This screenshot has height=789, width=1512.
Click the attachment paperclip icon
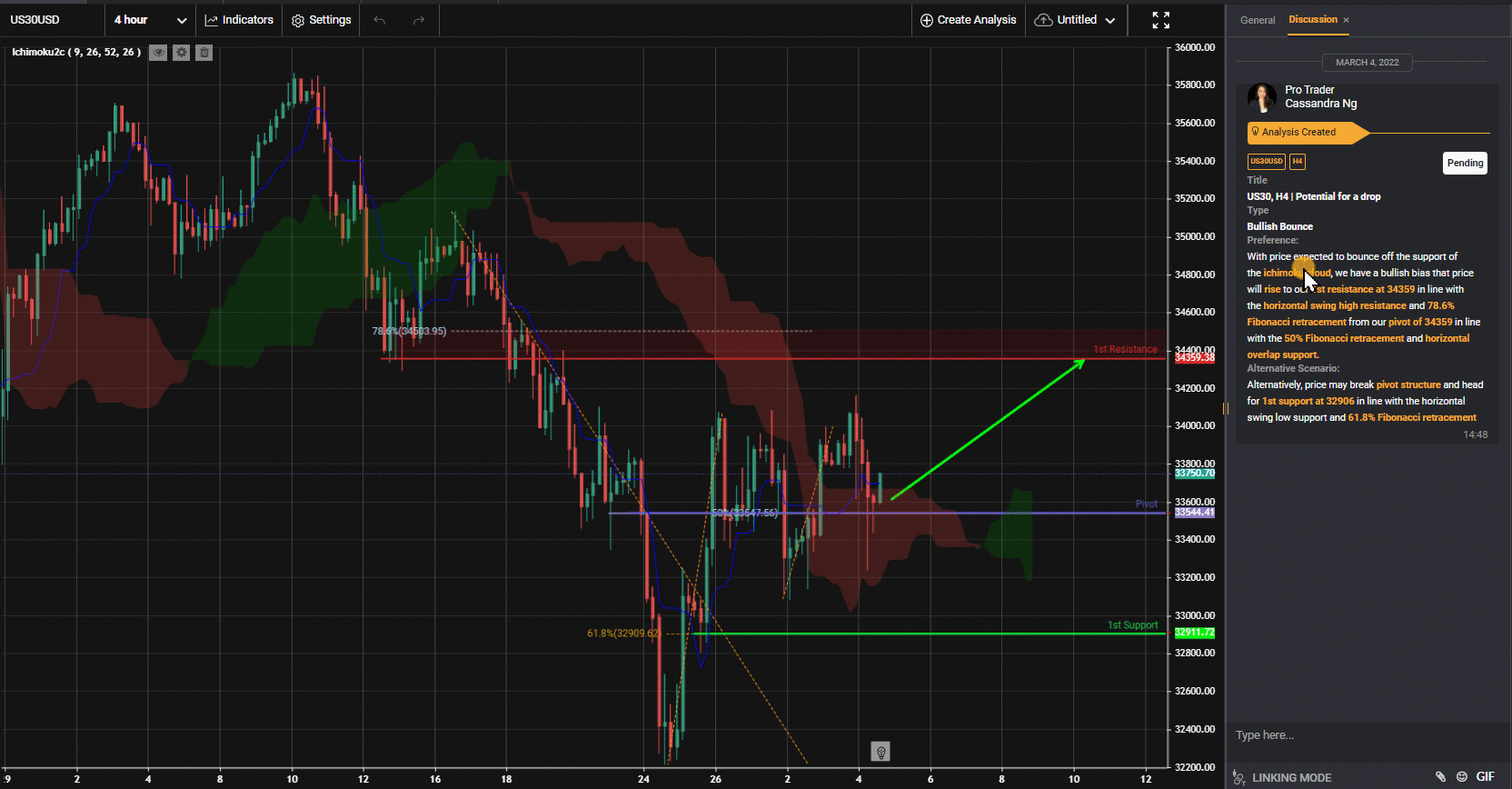point(1440,777)
